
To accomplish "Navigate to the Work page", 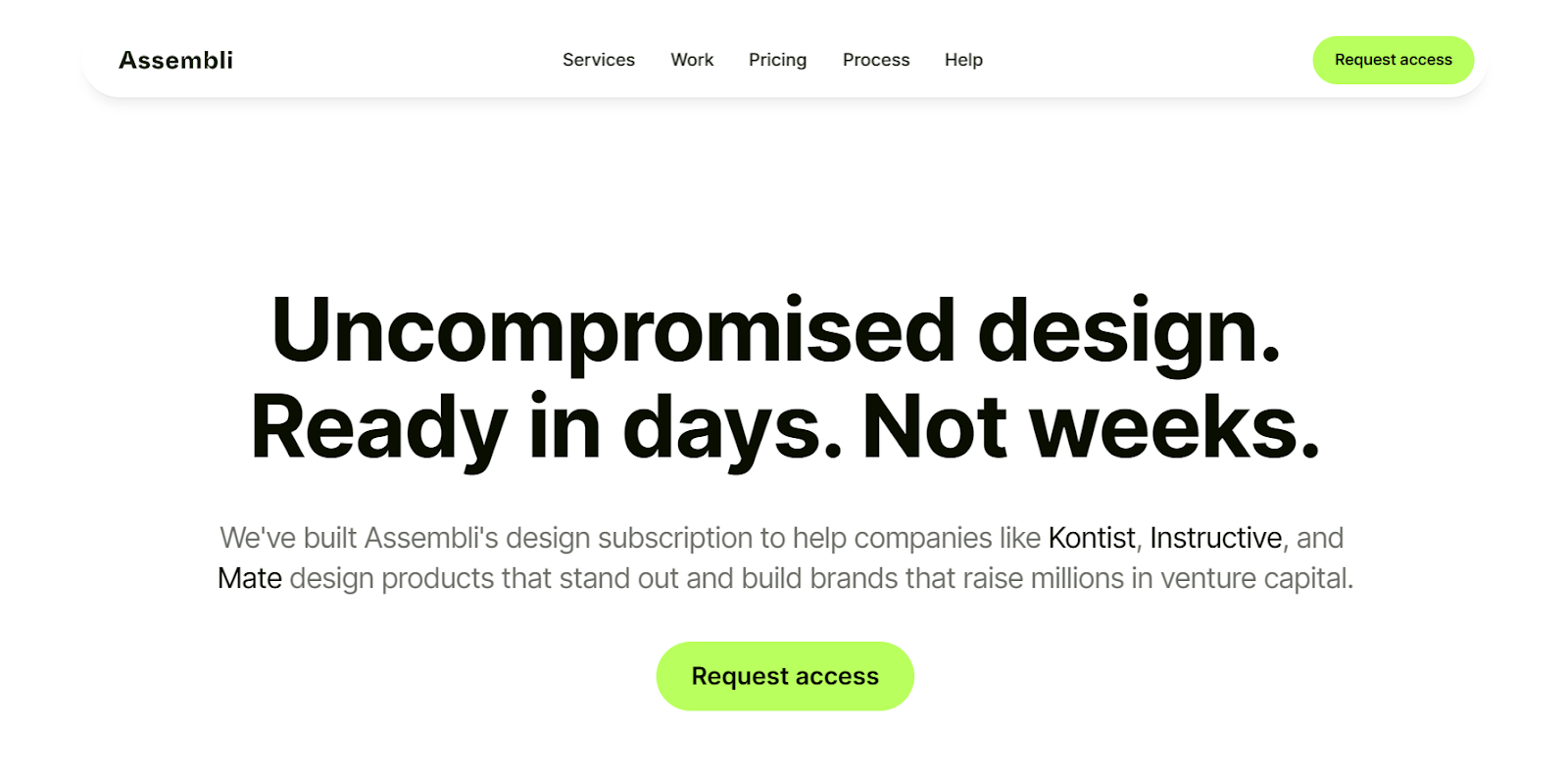I will [691, 60].
